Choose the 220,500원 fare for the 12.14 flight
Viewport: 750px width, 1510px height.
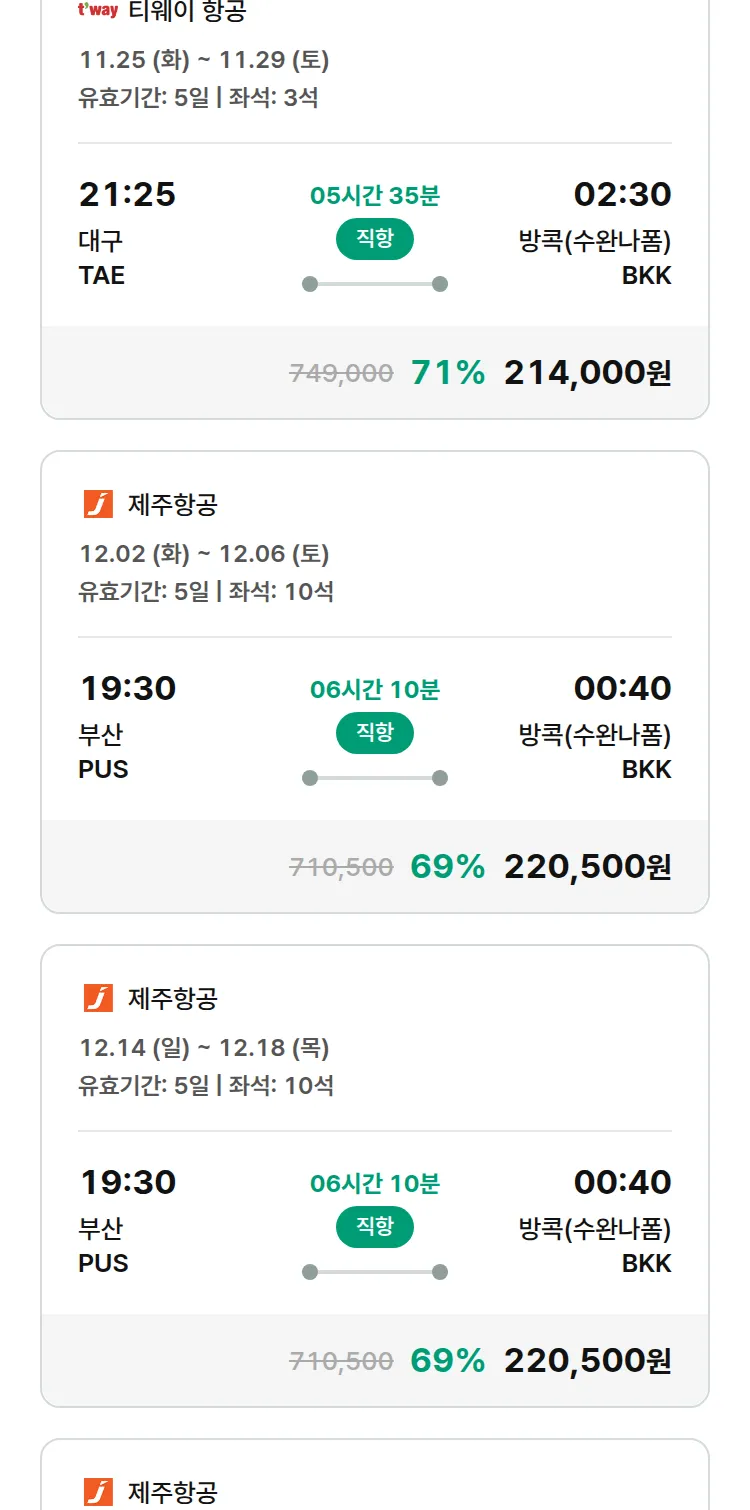587,1361
